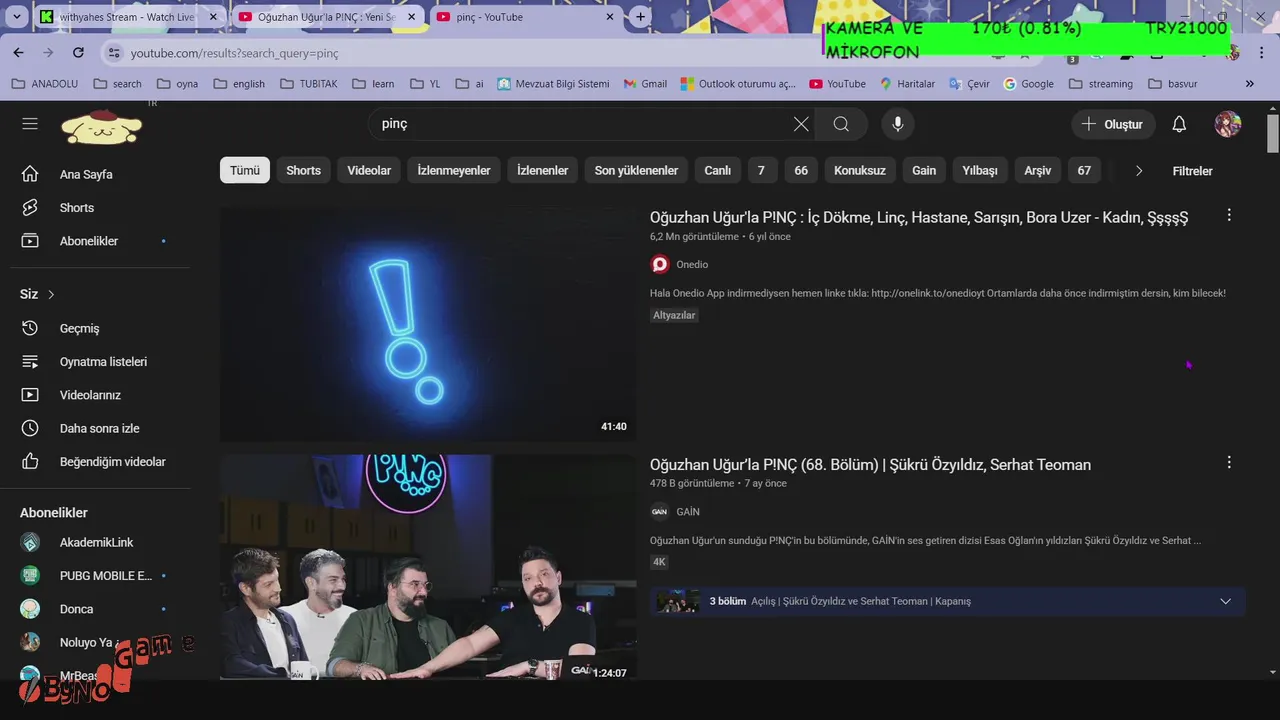1280x720 pixels.
Task: Select the Tümü filter chip
Action: pyautogui.click(x=245, y=170)
